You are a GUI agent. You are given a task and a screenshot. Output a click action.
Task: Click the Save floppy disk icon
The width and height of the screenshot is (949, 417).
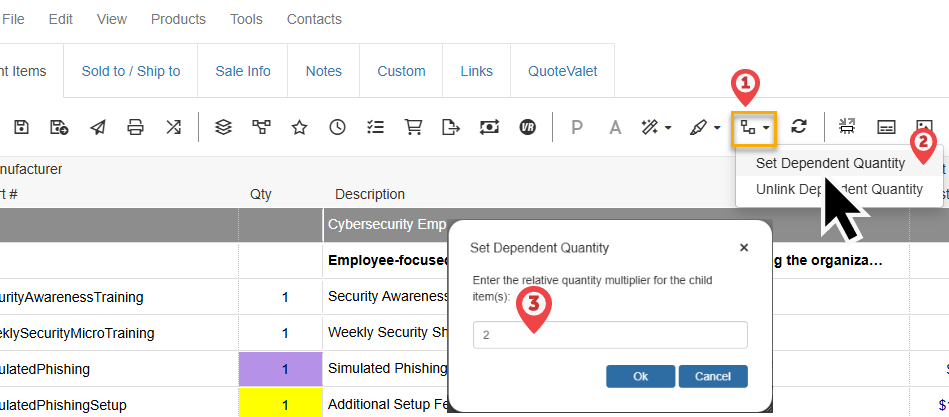(x=22, y=127)
